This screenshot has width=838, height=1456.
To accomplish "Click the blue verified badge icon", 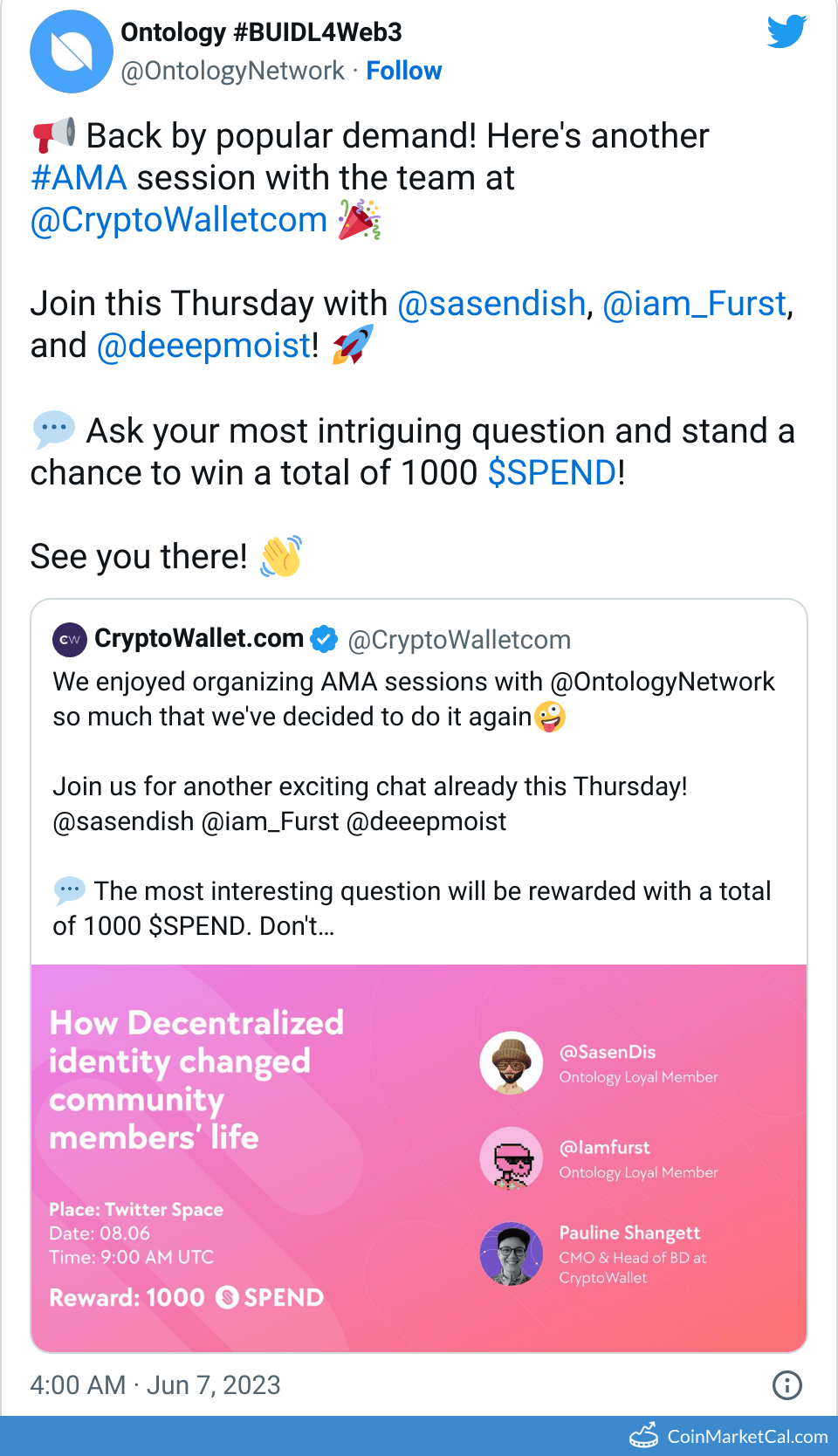I will [325, 639].
